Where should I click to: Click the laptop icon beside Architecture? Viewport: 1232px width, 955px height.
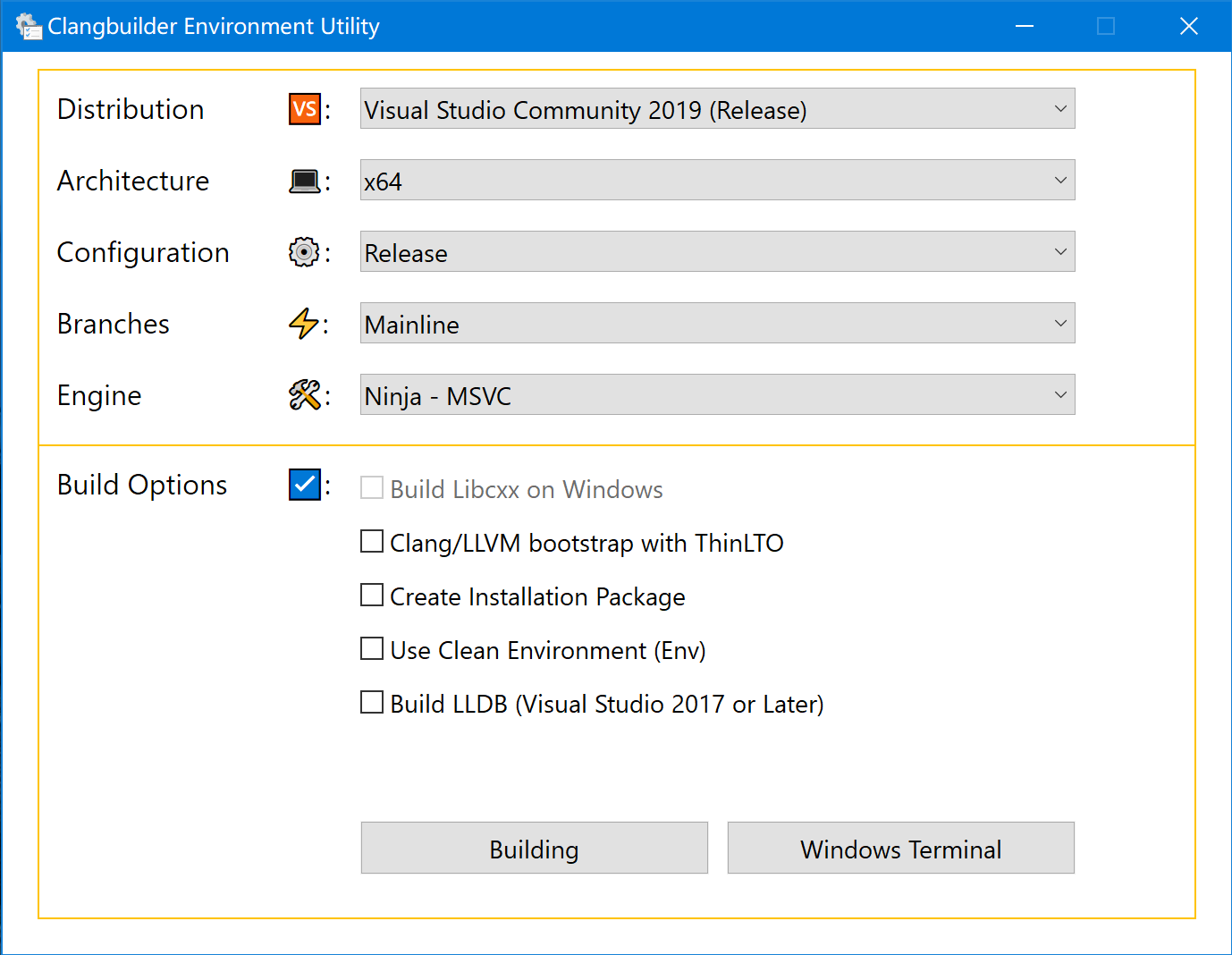pyautogui.click(x=305, y=182)
